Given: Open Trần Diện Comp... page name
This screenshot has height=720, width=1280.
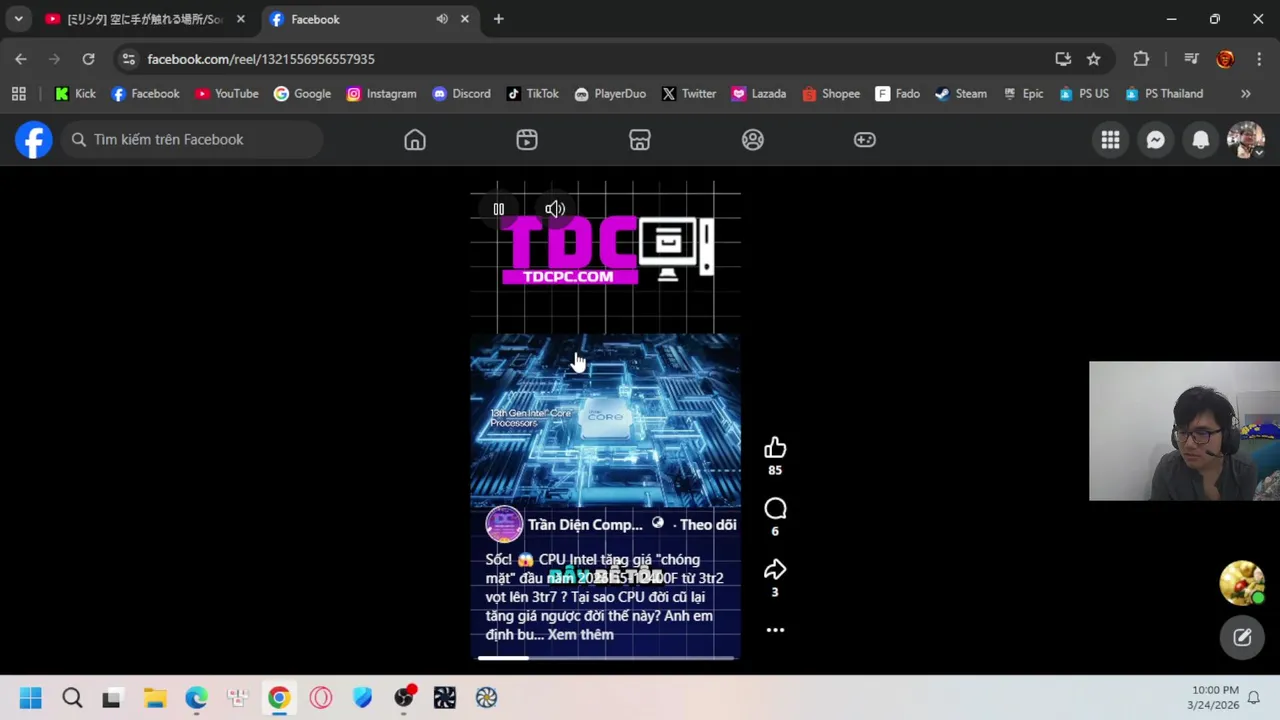Looking at the screenshot, I should tap(585, 525).
